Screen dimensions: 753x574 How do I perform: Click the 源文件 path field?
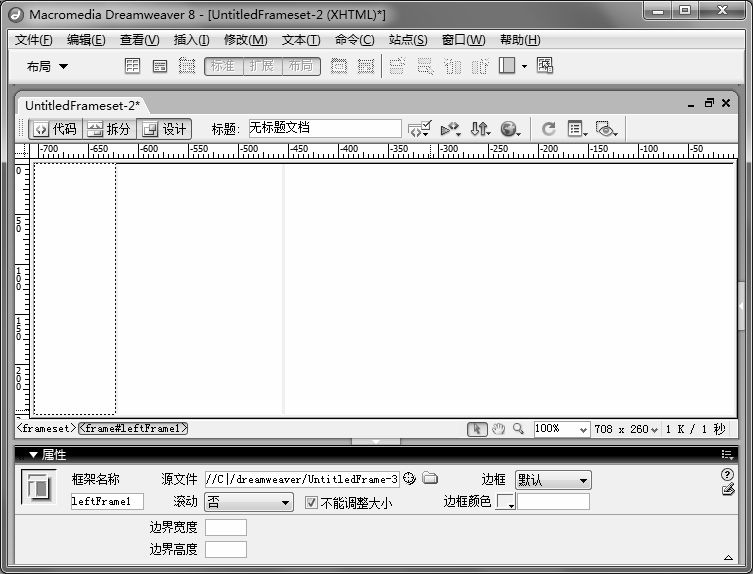302,479
